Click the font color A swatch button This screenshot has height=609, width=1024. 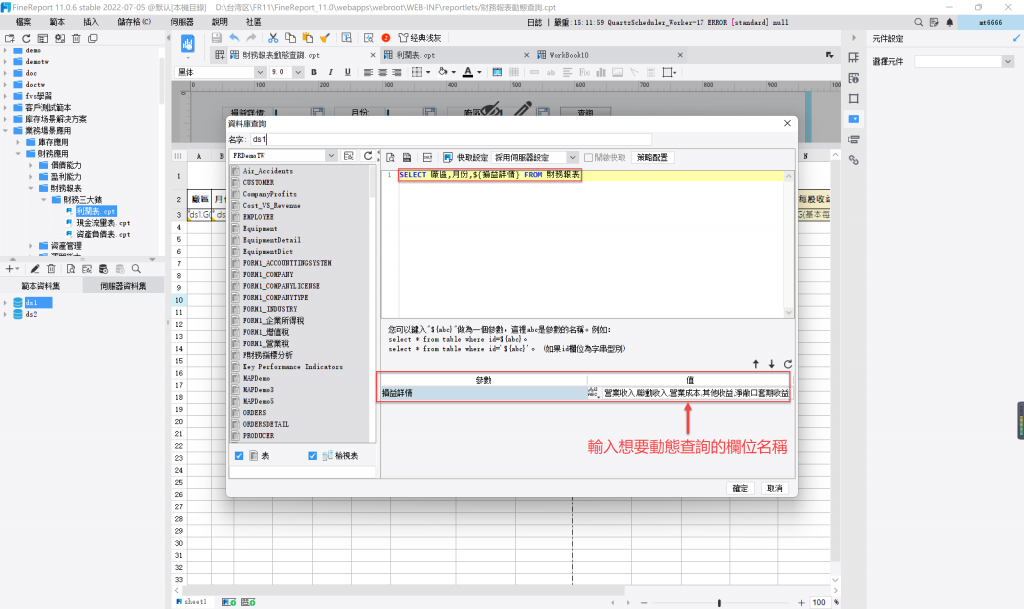tap(468, 72)
